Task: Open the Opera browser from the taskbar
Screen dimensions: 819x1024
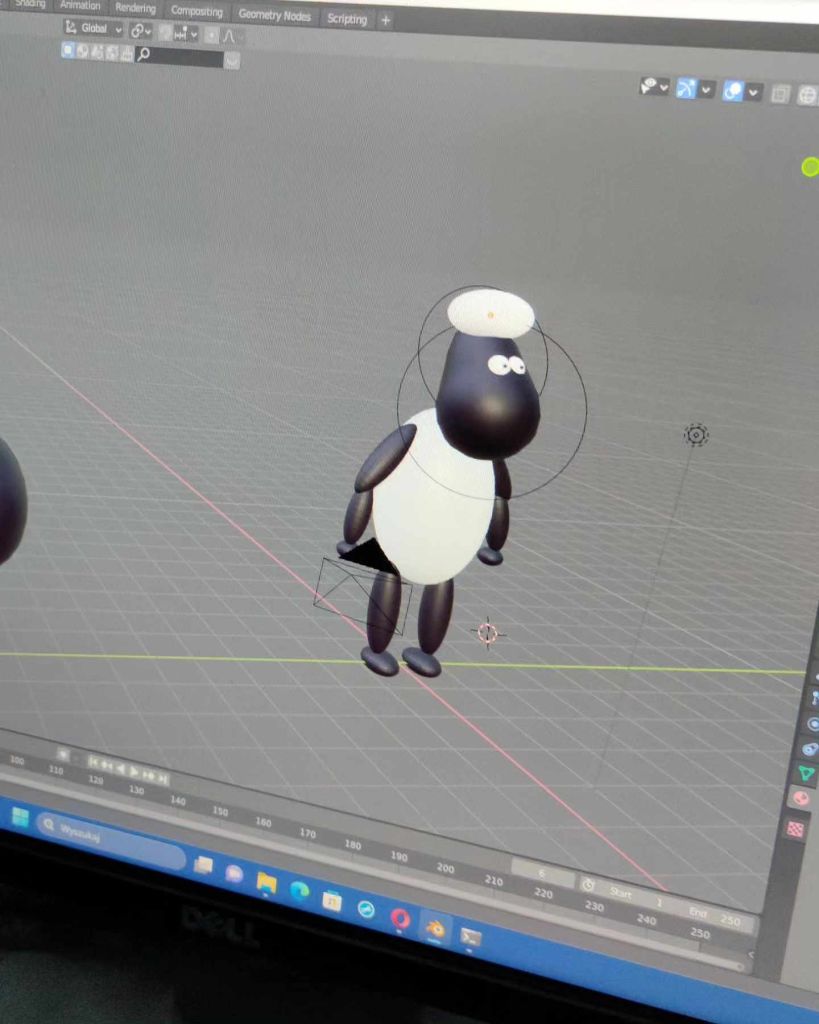Action: [400, 919]
